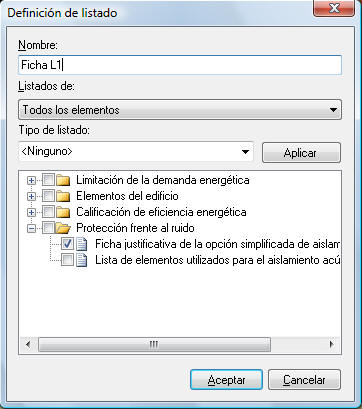Expand the Limitación de la demanda energética node
Viewport: 362px width, 409px height.
31,181
